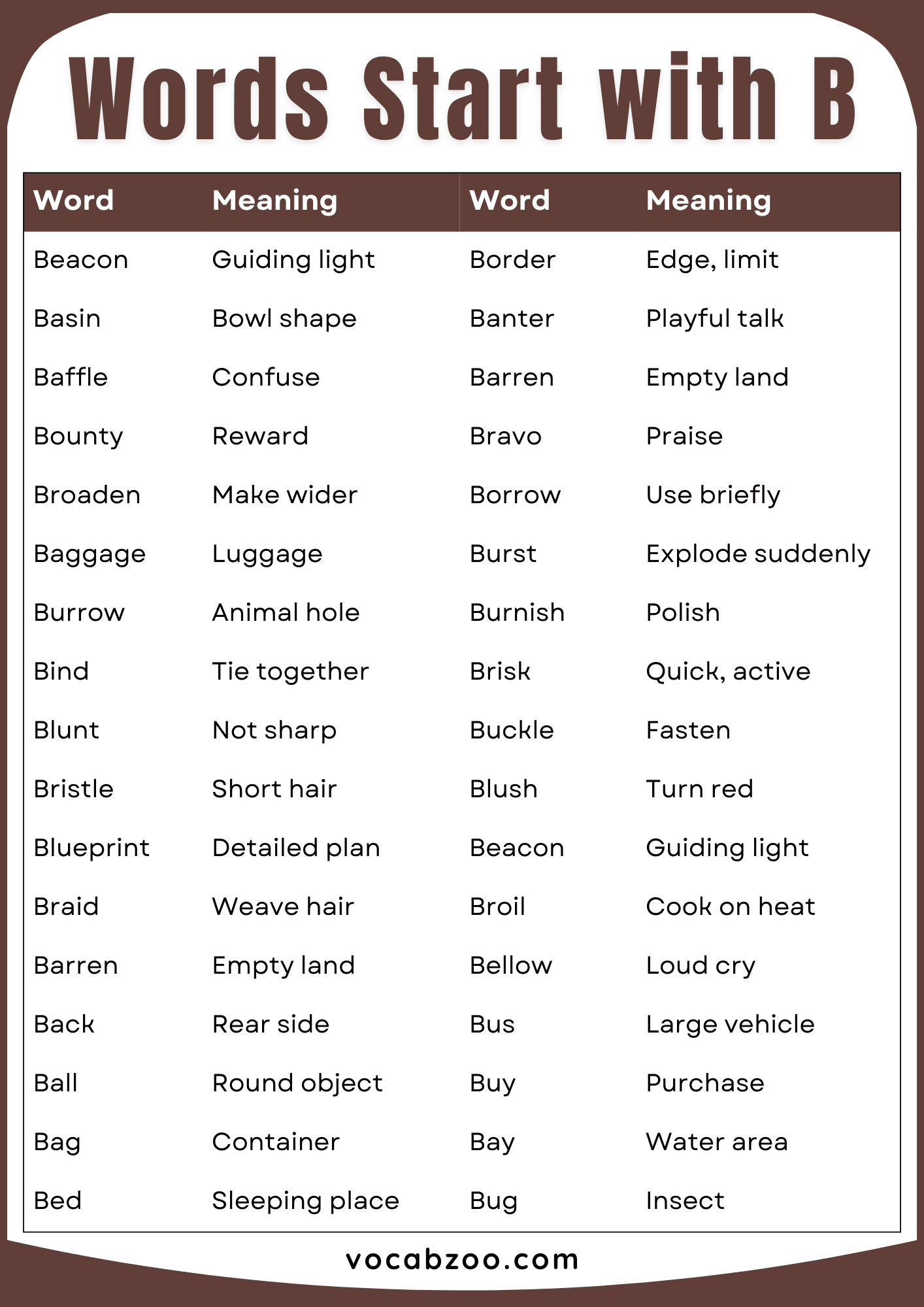Select the word "Bellow"
Image resolution: width=924 pixels, height=1307 pixels.
511,965
